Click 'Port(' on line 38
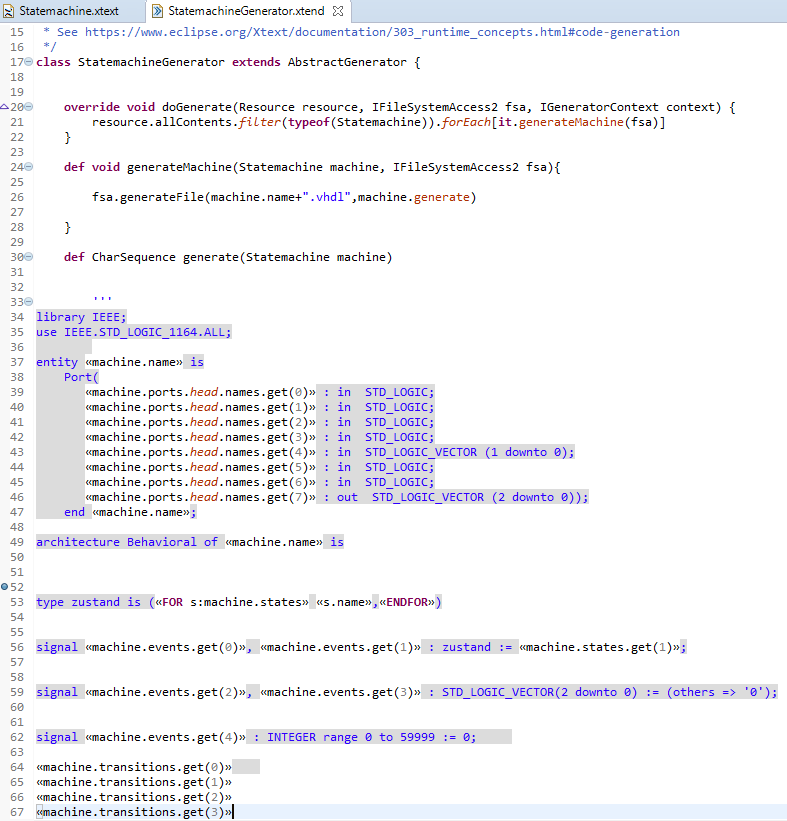The width and height of the screenshot is (787, 821). pos(81,377)
